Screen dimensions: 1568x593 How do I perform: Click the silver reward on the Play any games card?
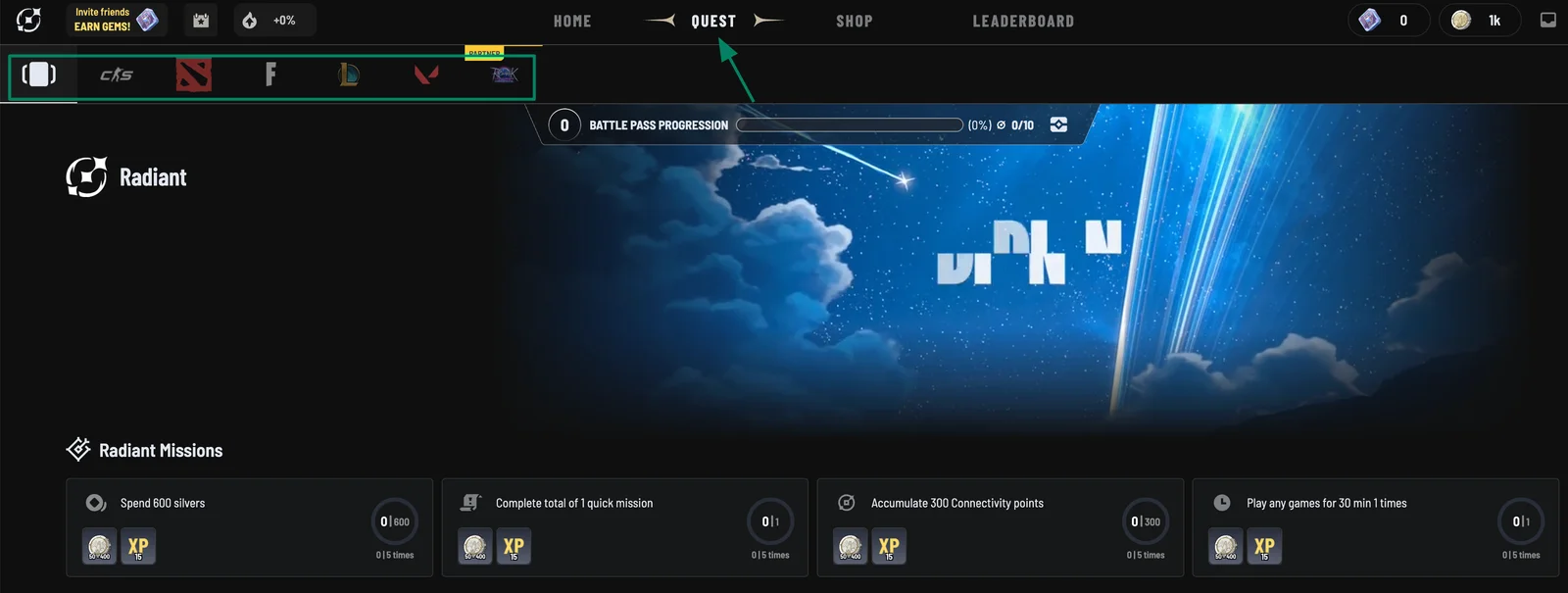pyautogui.click(x=1225, y=547)
